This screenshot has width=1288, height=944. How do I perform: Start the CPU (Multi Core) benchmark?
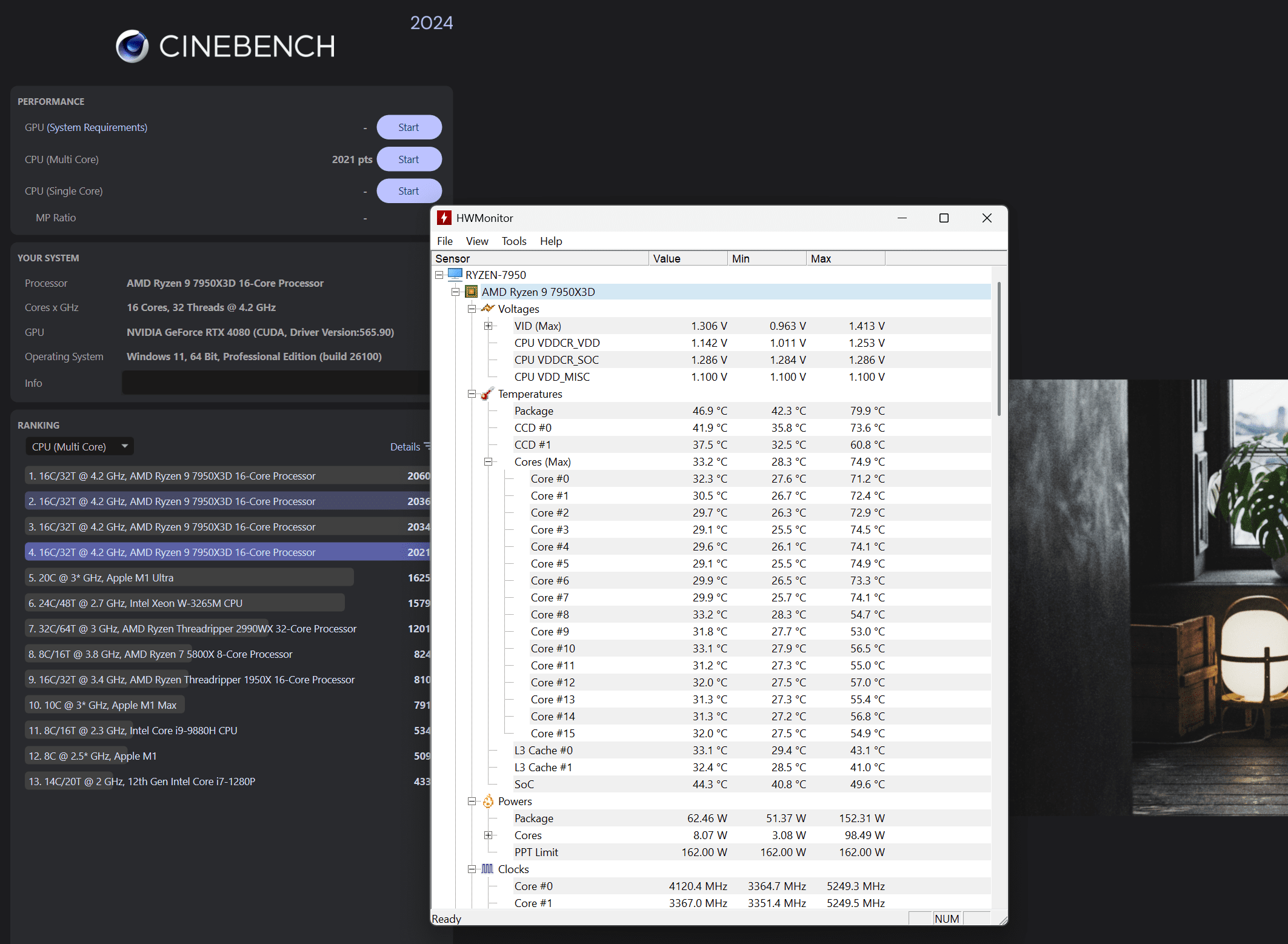409,159
